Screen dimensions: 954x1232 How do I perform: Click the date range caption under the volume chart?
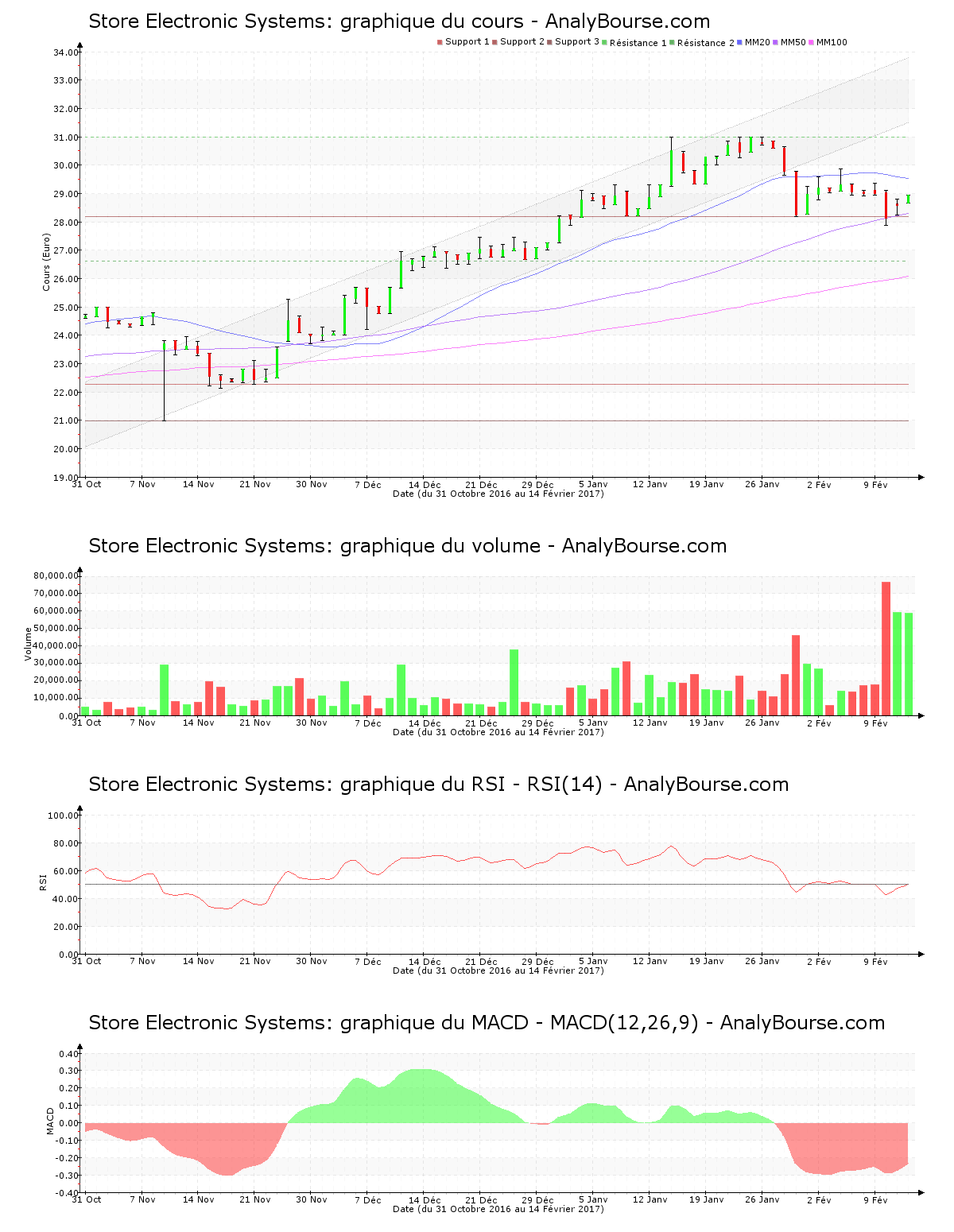(498, 732)
